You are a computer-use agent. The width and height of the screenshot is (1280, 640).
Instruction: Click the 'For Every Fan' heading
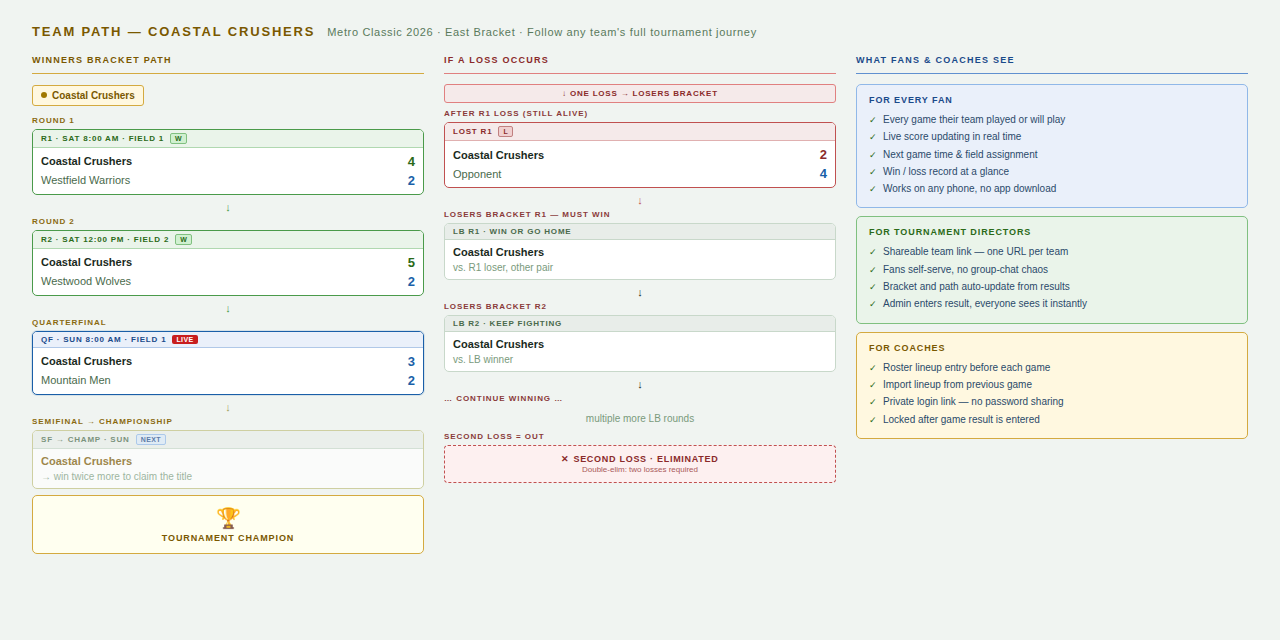point(911,100)
